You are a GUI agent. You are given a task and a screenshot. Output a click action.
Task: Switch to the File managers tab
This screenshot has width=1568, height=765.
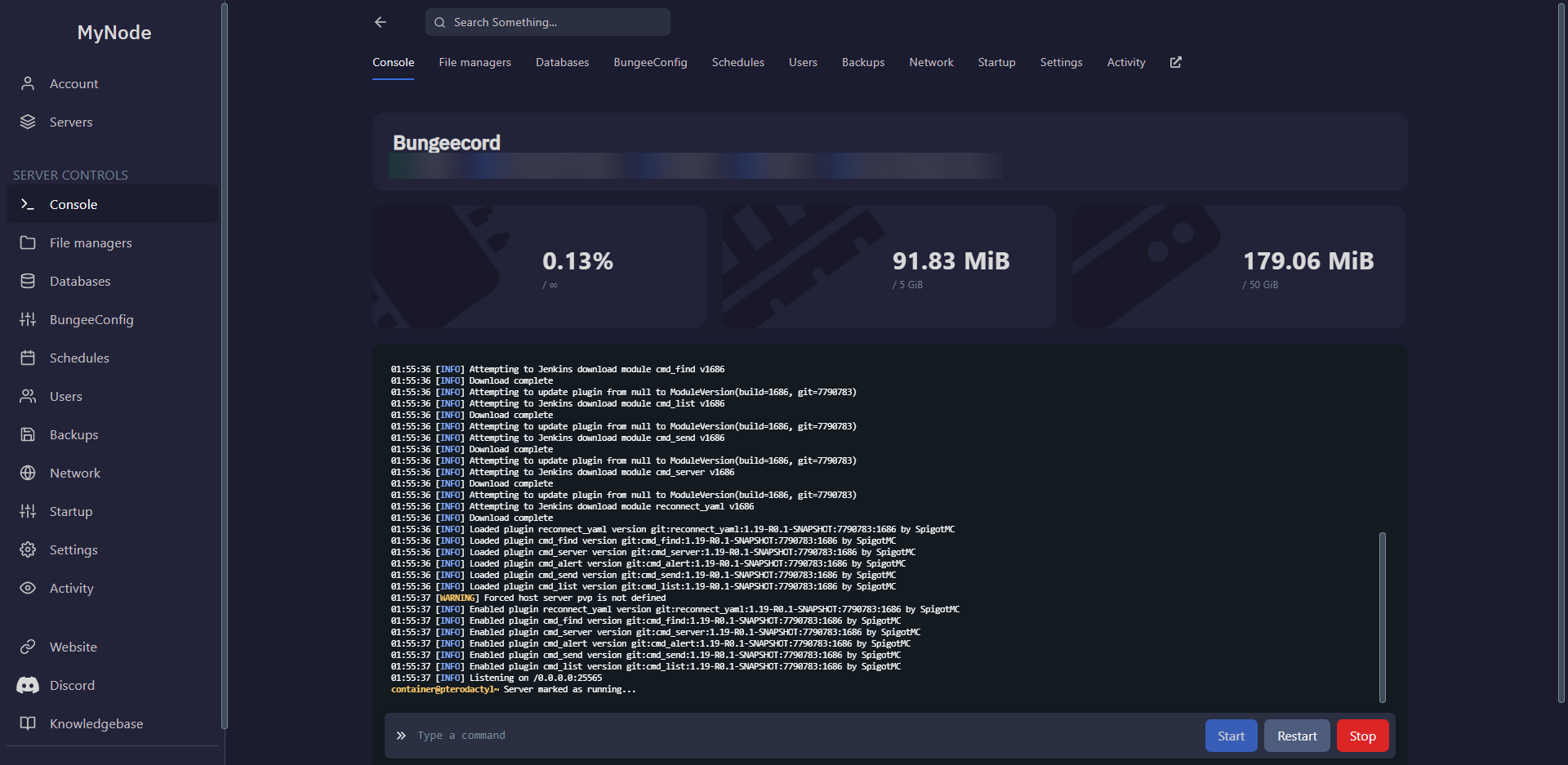click(474, 62)
